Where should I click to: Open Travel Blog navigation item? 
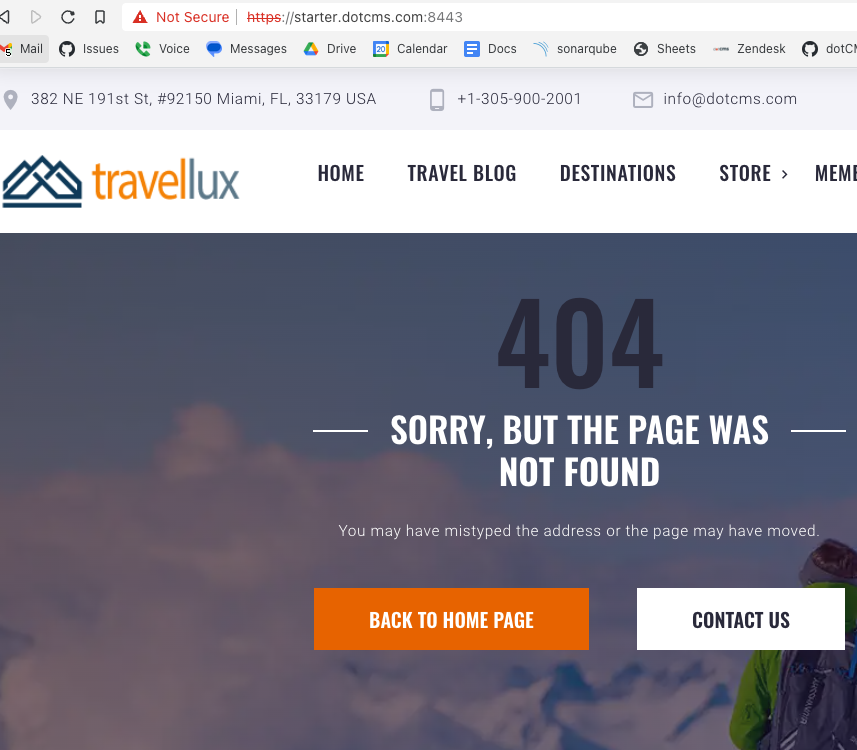click(x=462, y=173)
